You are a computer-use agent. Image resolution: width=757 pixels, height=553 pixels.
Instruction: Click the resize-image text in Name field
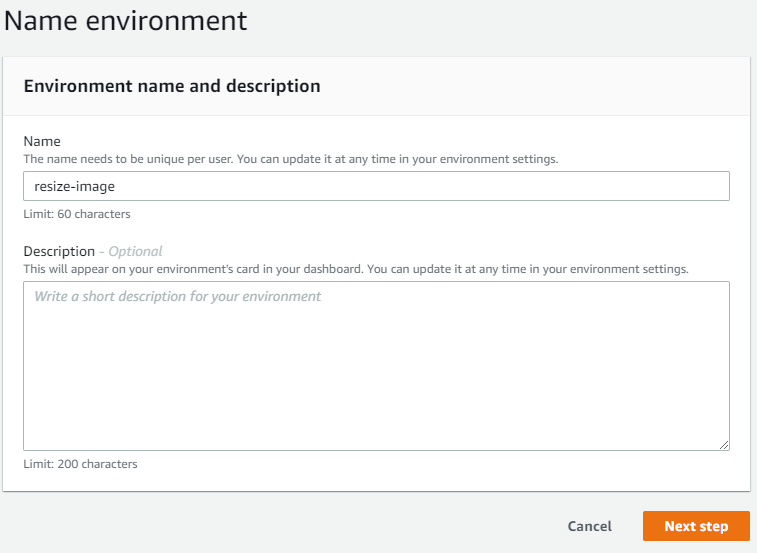click(75, 186)
